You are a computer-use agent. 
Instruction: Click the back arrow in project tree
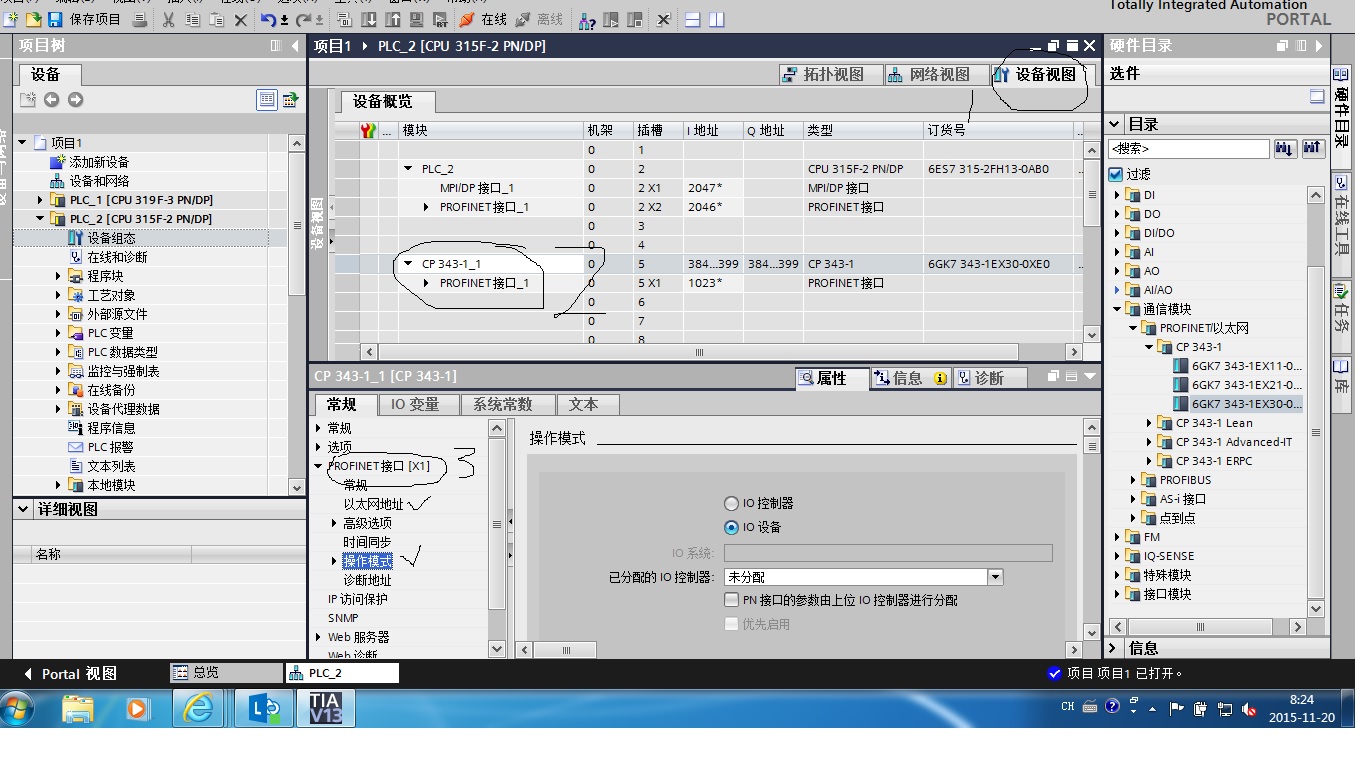pos(51,99)
